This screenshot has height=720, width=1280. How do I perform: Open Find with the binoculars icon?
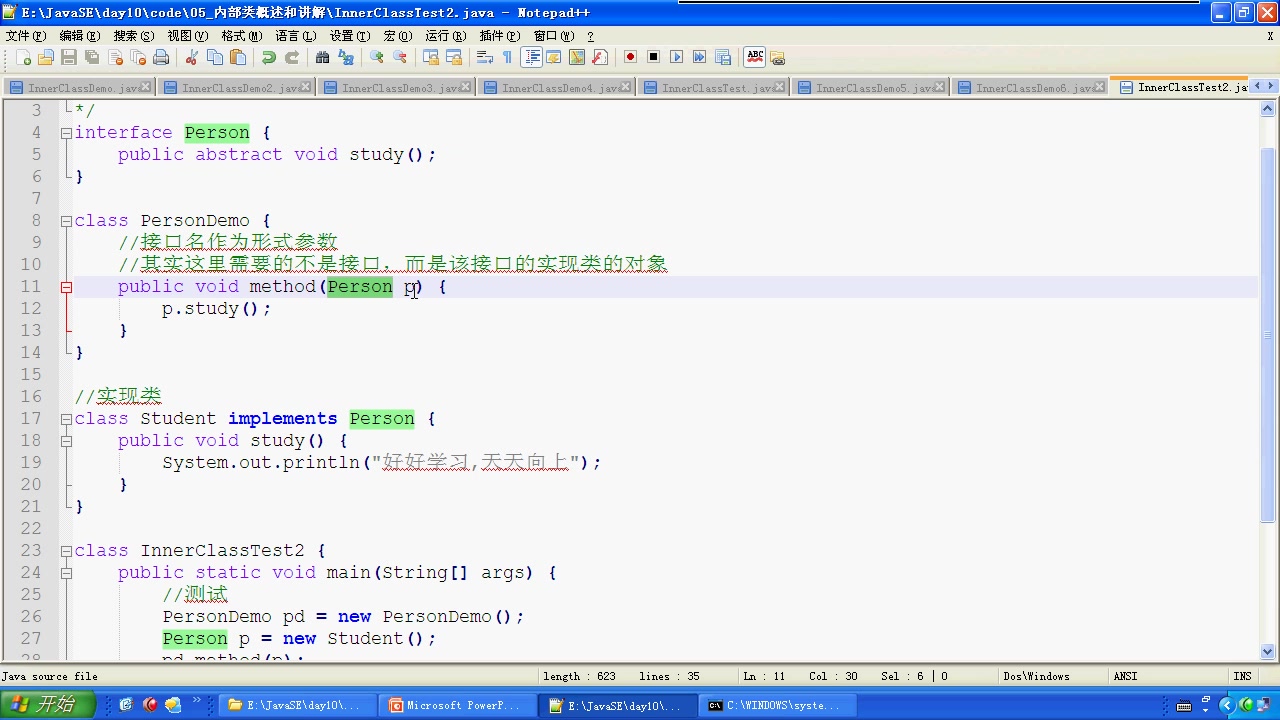323,57
